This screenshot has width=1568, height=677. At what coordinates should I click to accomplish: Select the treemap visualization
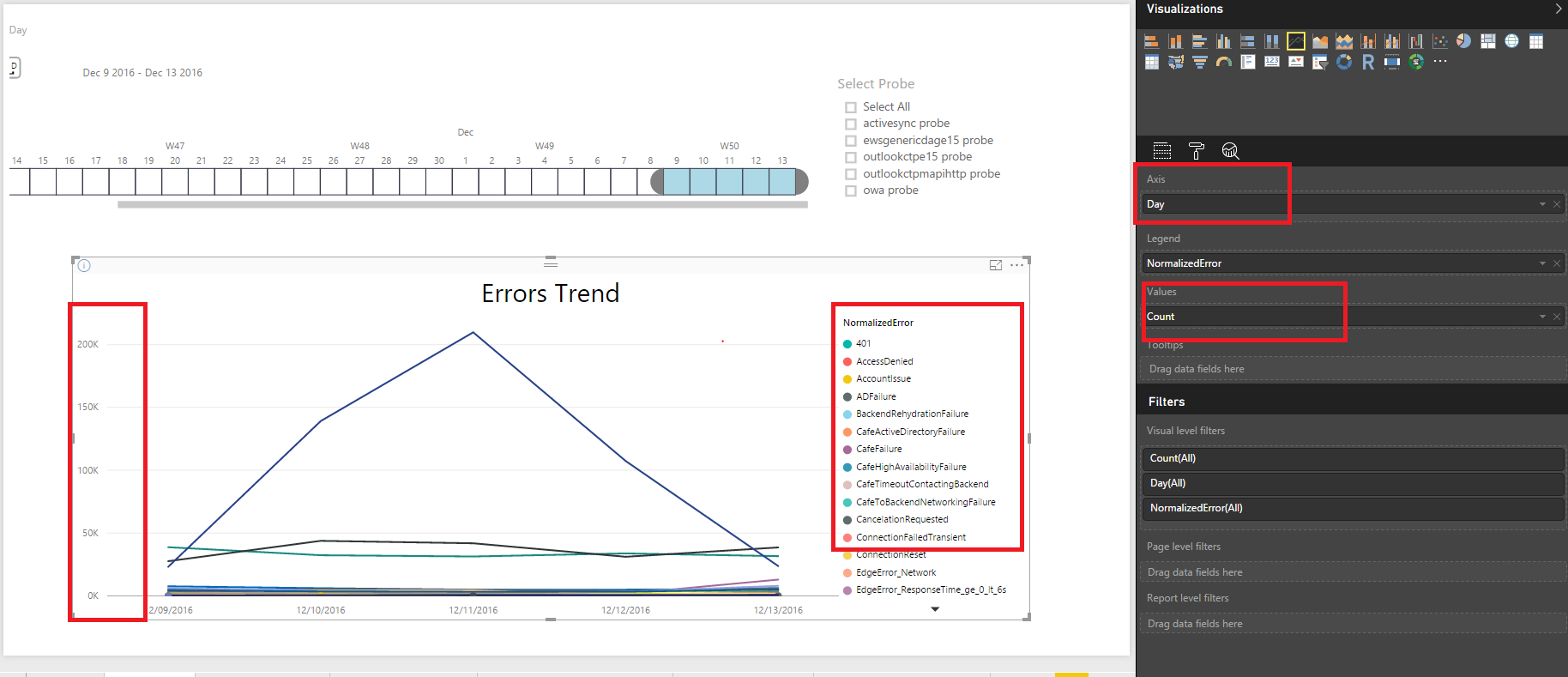[1488, 41]
